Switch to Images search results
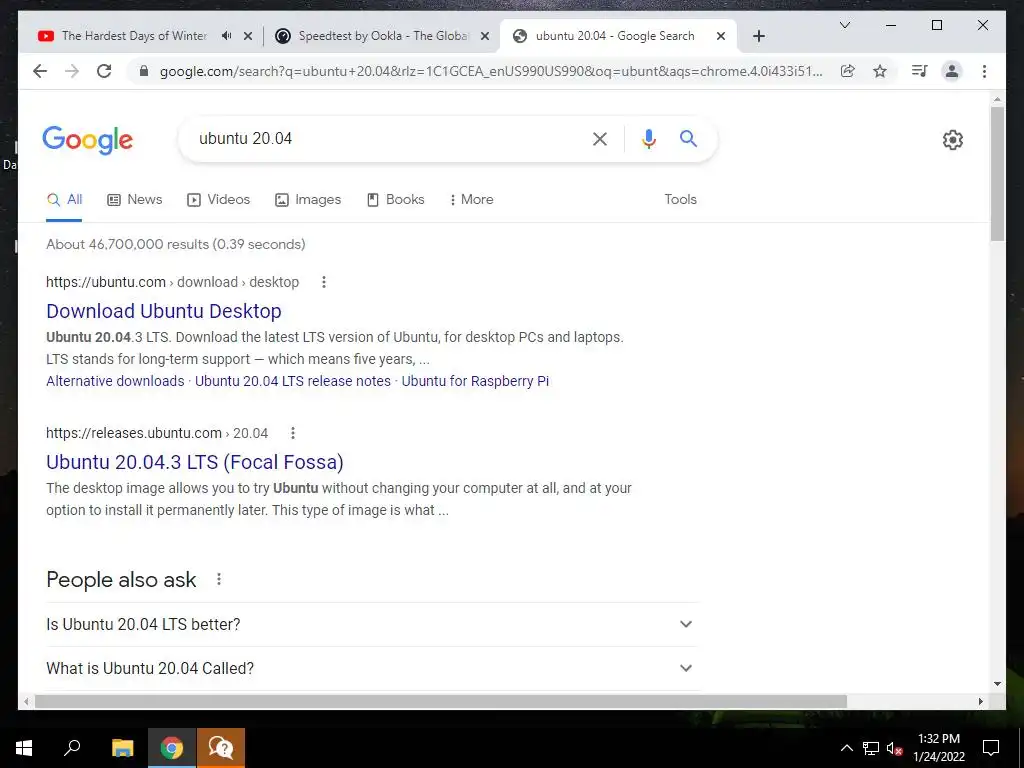The width and height of the screenshot is (1024, 768). 308,199
